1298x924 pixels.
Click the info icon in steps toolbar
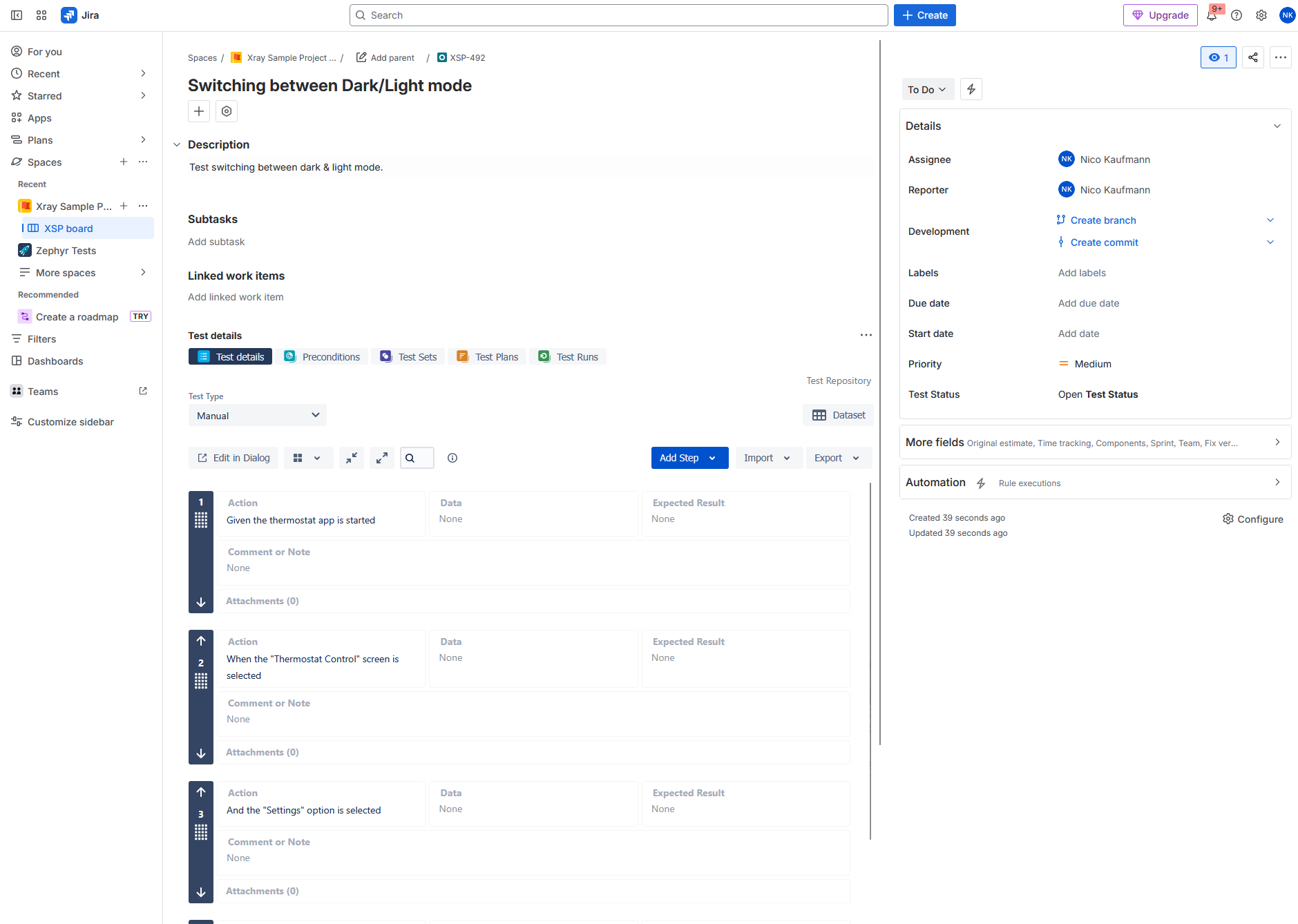452,458
